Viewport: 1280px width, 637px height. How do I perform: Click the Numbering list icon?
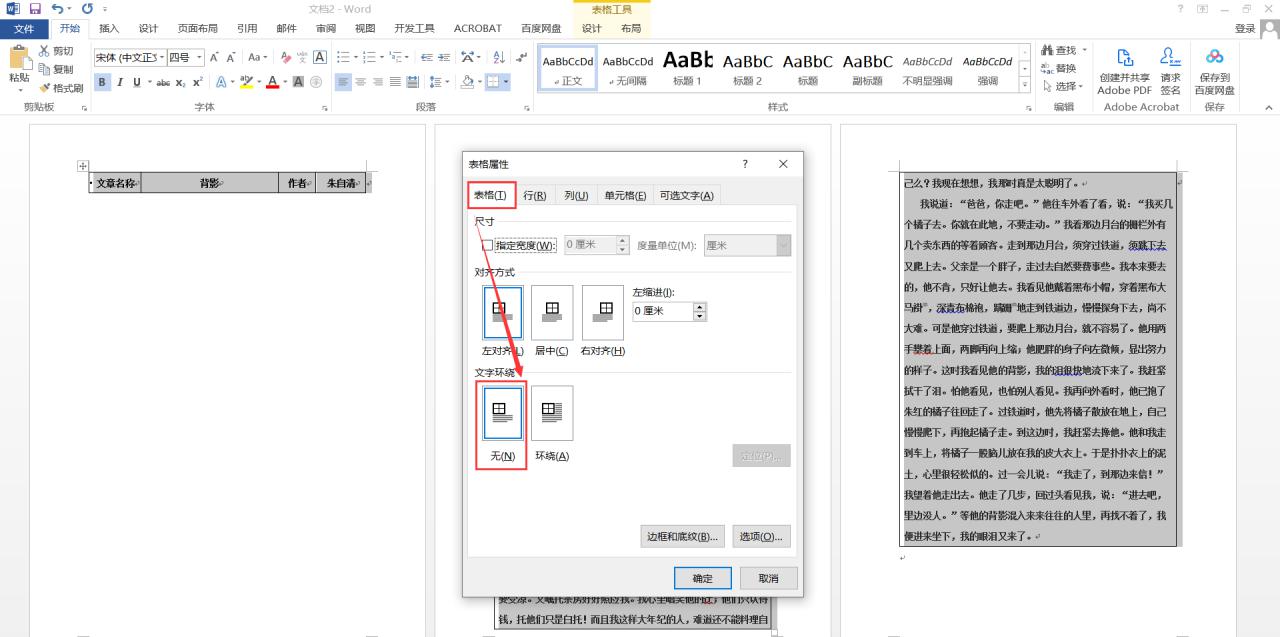[x=370, y=58]
